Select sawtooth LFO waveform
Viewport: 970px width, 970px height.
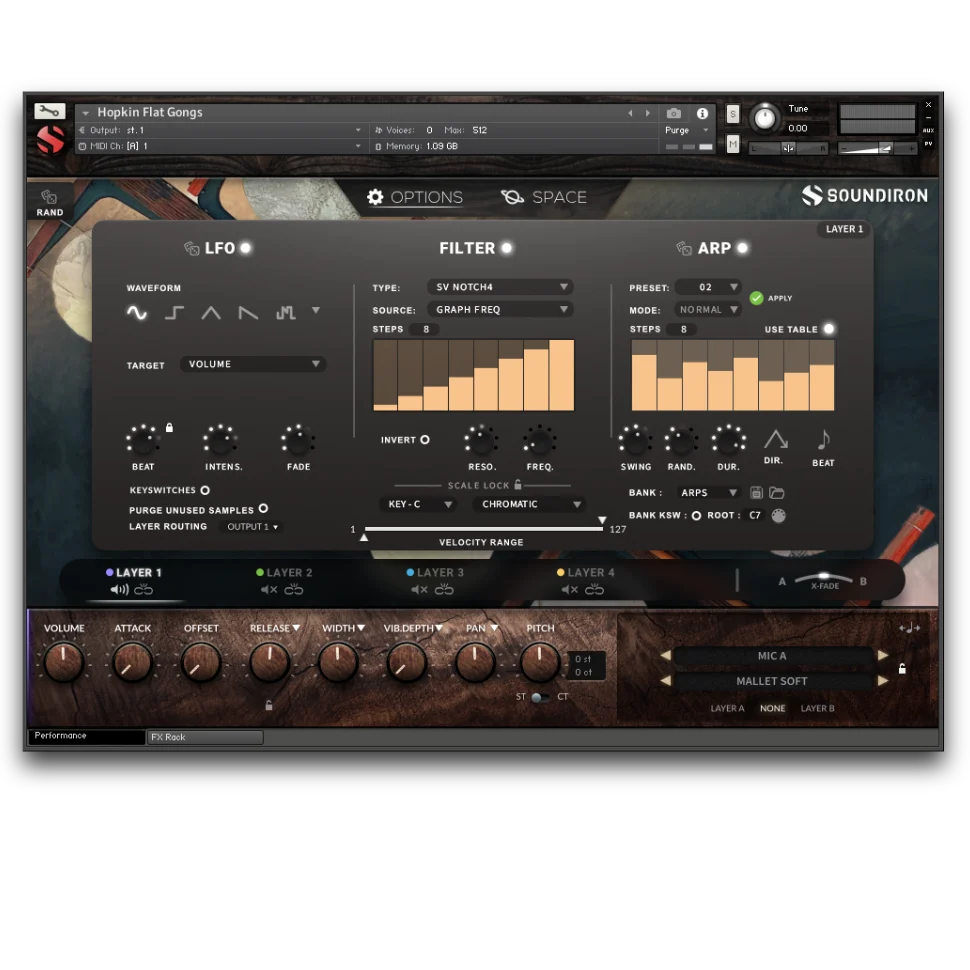(x=248, y=312)
